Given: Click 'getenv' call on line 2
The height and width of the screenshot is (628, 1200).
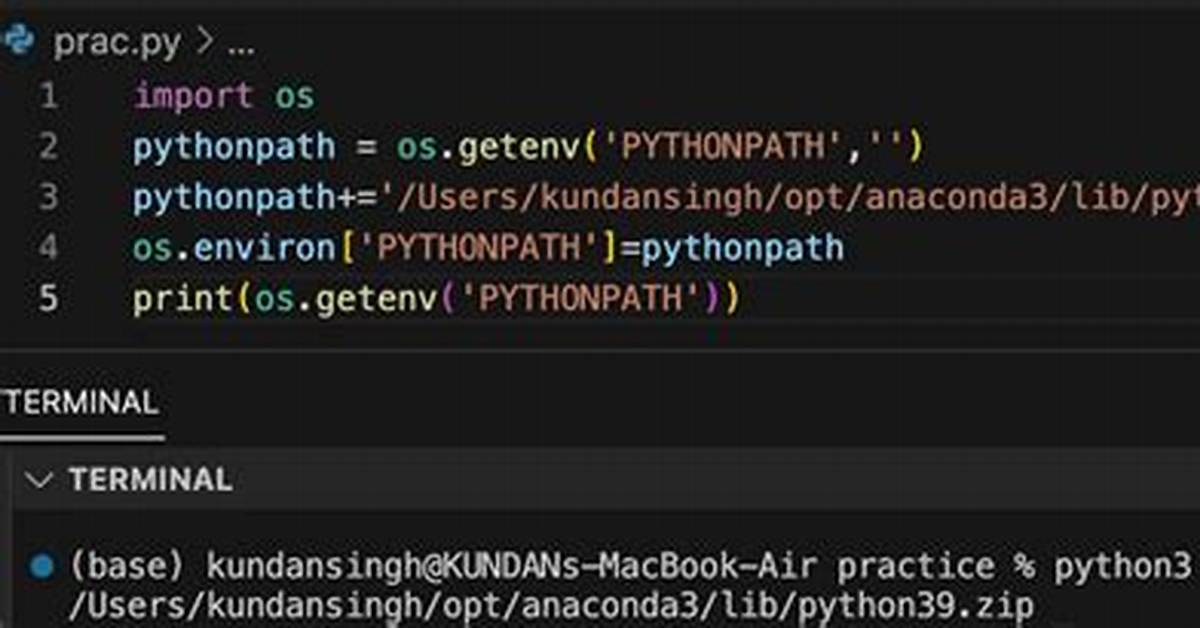Looking at the screenshot, I should tap(518, 148).
